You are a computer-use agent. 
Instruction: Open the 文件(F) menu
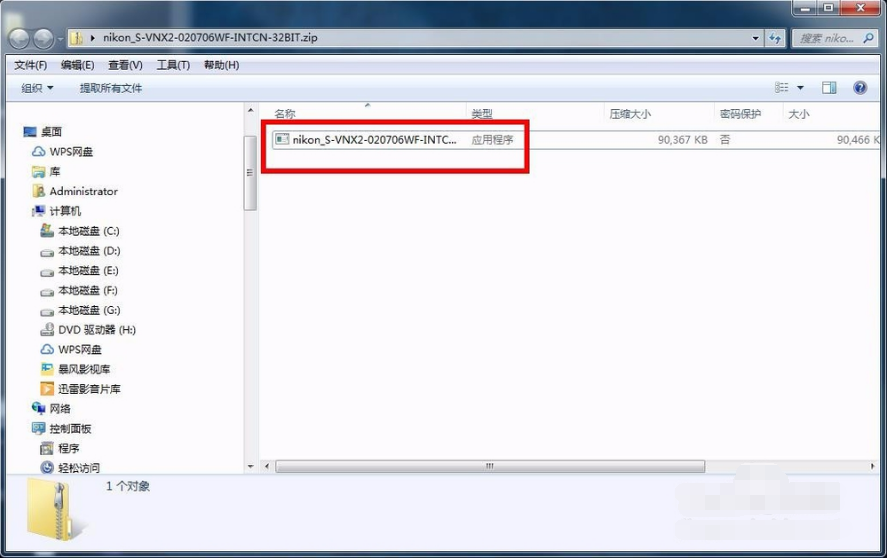tap(30, 65)
